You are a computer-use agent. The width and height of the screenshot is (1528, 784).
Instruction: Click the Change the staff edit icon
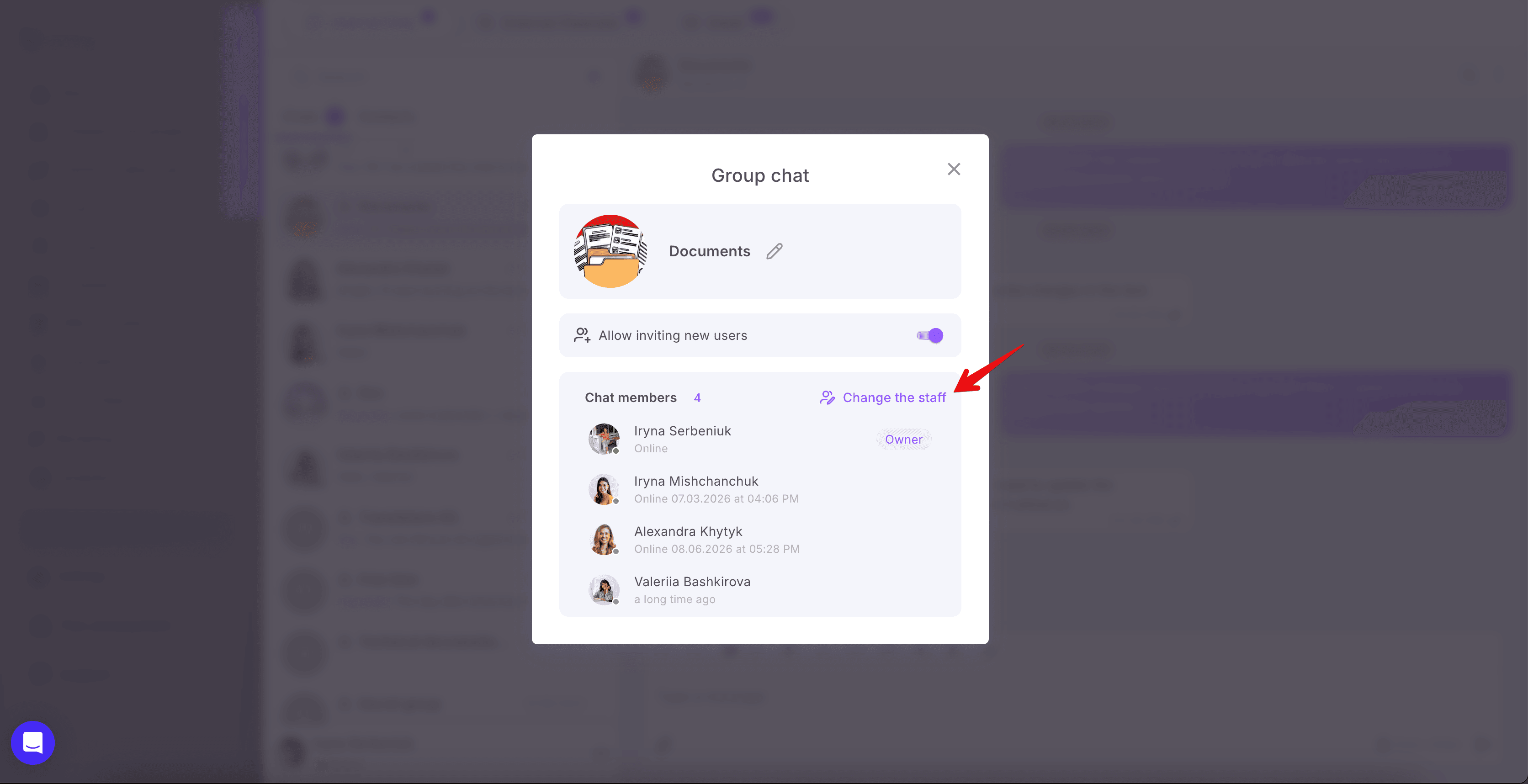827,397
